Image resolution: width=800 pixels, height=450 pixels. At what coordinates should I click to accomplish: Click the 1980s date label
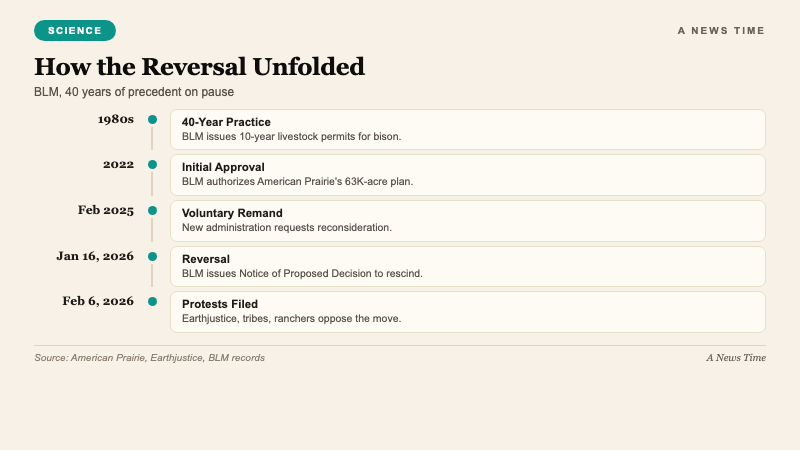pos(115,119)
